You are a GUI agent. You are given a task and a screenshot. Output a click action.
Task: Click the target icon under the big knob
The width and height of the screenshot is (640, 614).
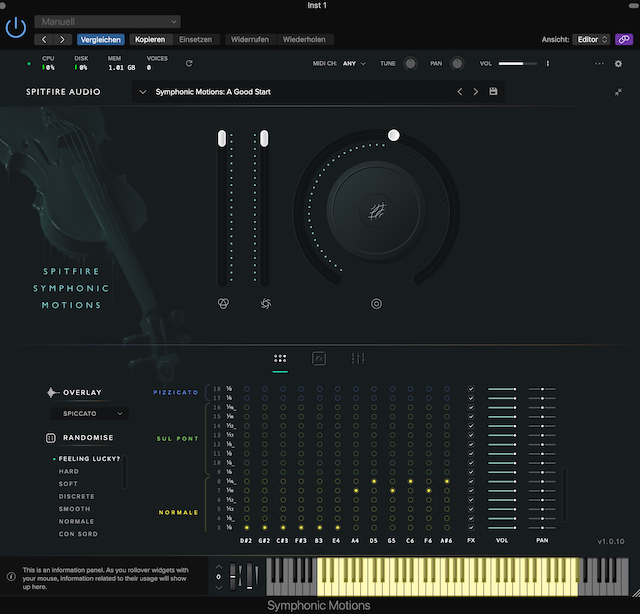coord(376,304)
